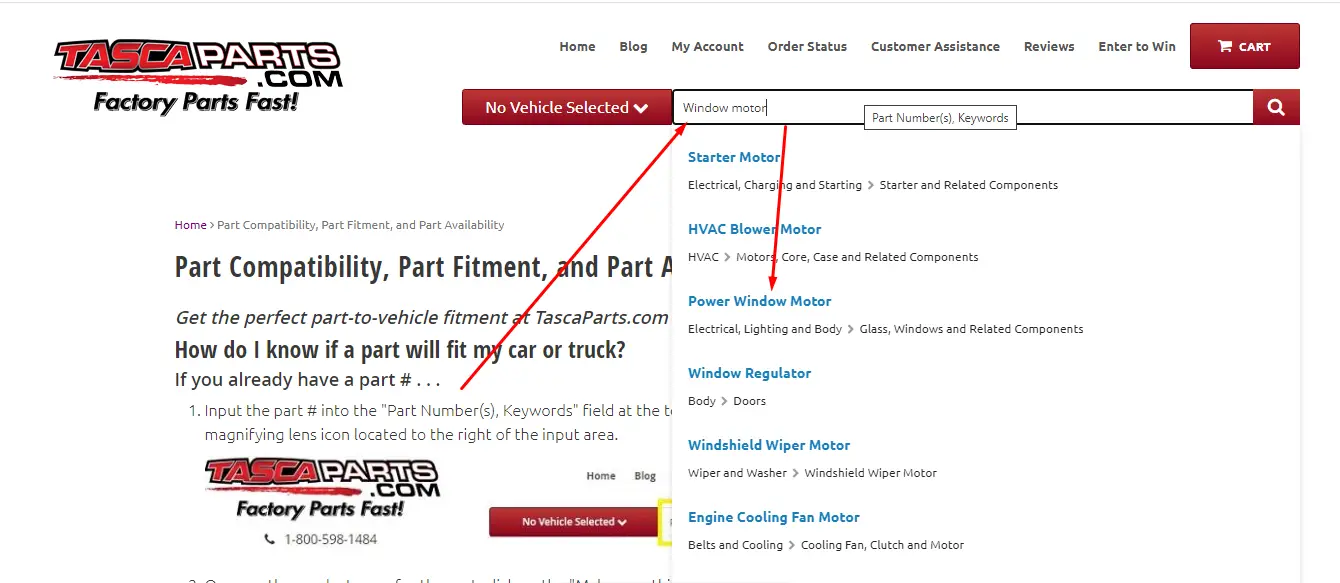
Task: Click the TascaParts logo
Action: click(200, 70)
